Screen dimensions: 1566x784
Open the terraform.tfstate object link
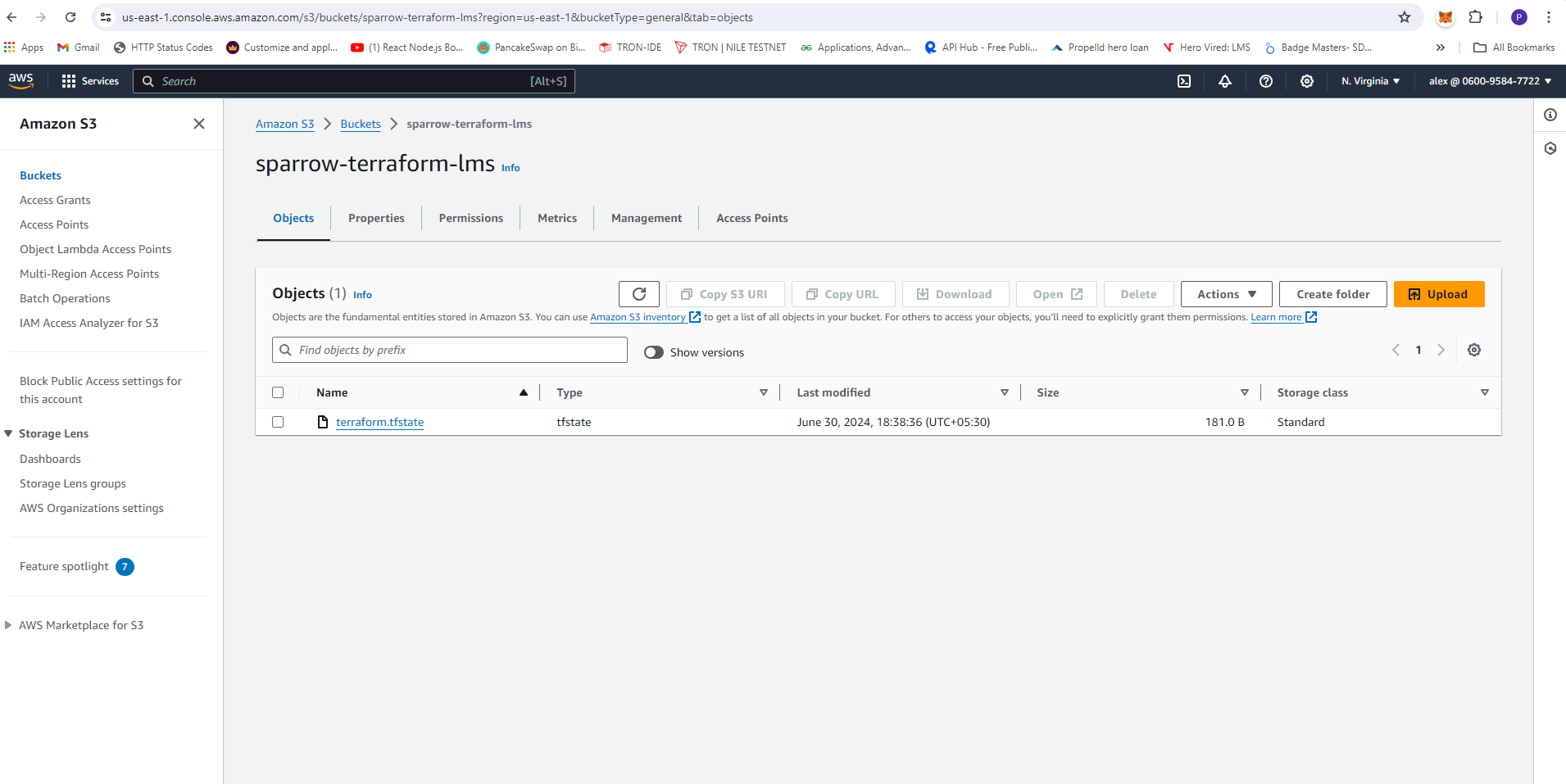pyautogui.click(x=380, y=422)
